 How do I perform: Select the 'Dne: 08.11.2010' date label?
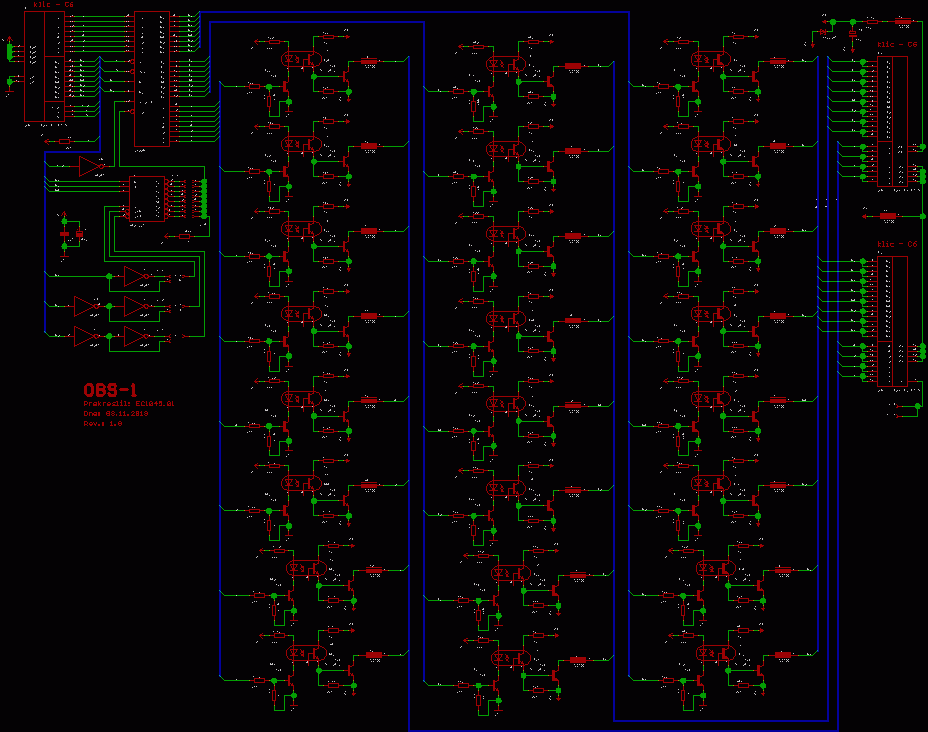[116, 413]
